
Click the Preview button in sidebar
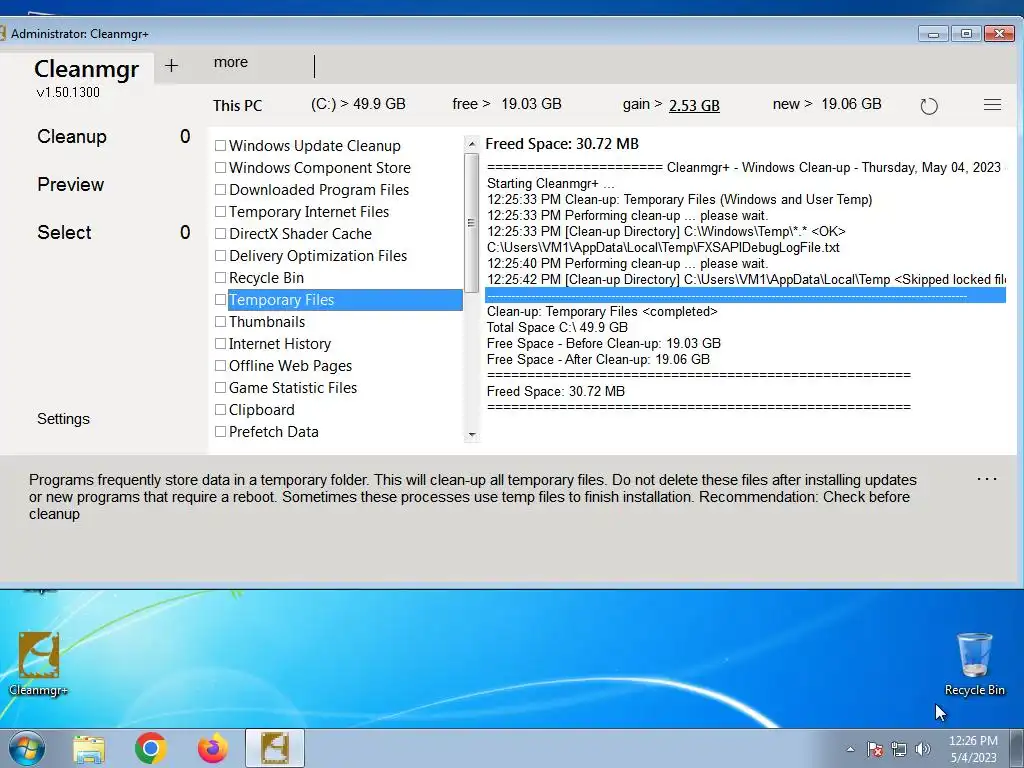pyautogui.click(x=71, y=185)
